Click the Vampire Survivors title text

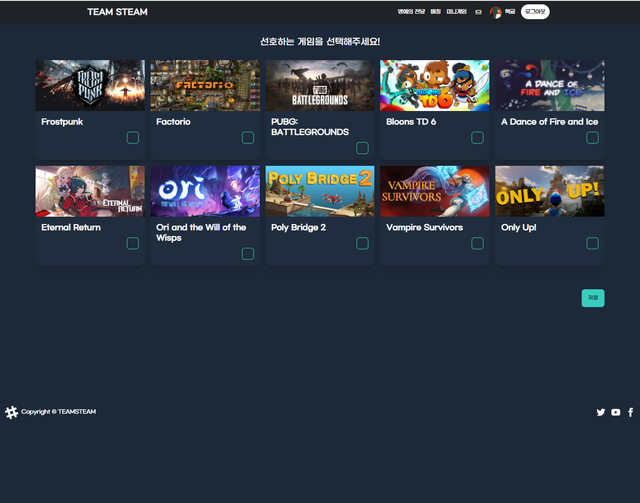tap(424, 227)
